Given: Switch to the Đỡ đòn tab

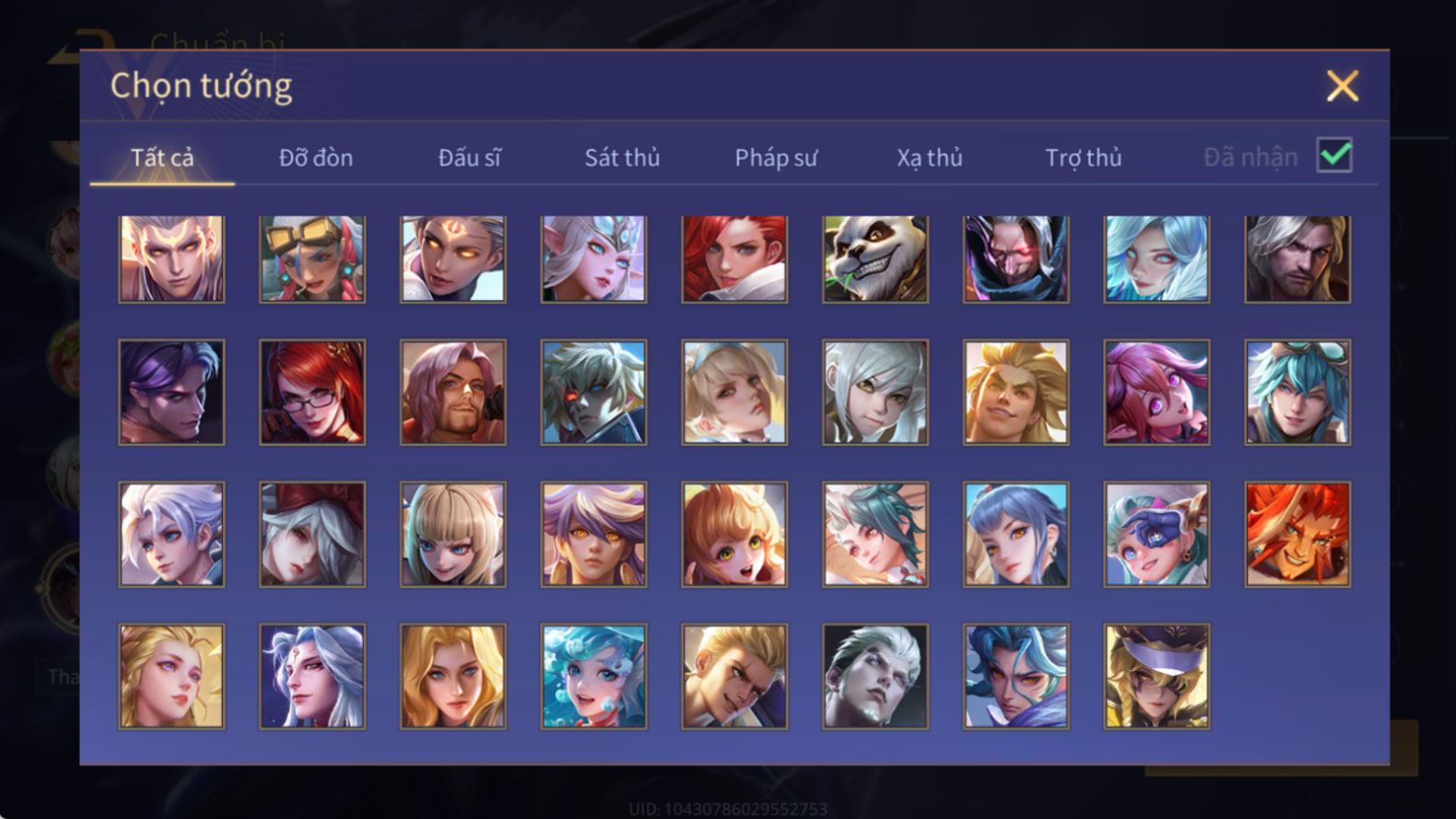Looking at the screenshot, I should 316,158.
